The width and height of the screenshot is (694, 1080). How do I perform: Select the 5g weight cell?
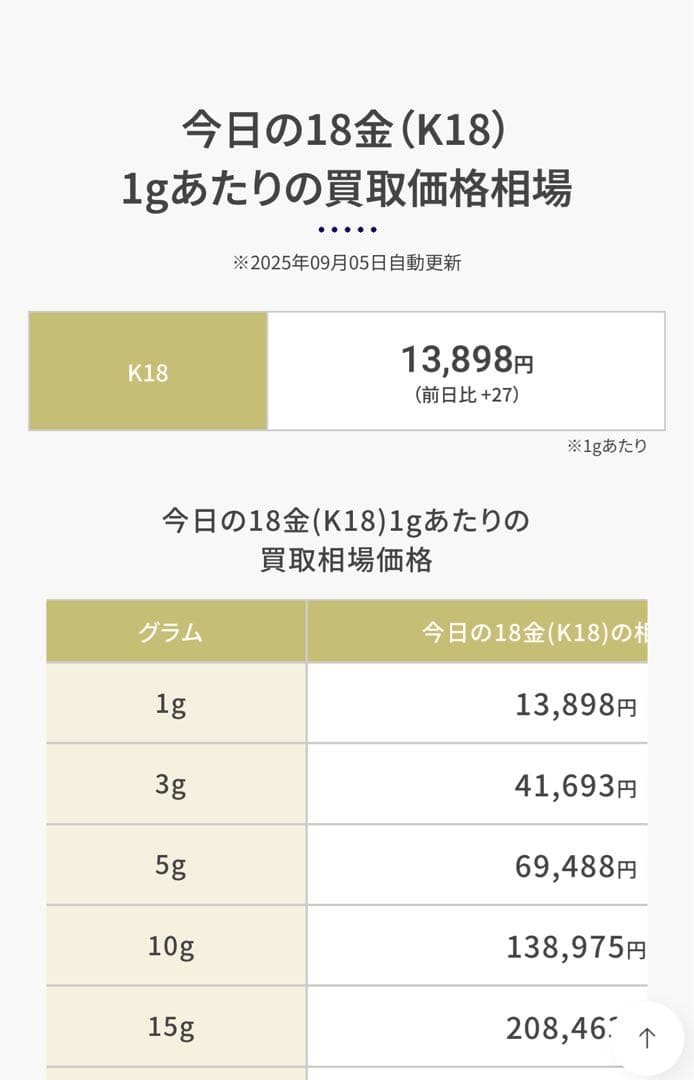(x=176, y=864)
